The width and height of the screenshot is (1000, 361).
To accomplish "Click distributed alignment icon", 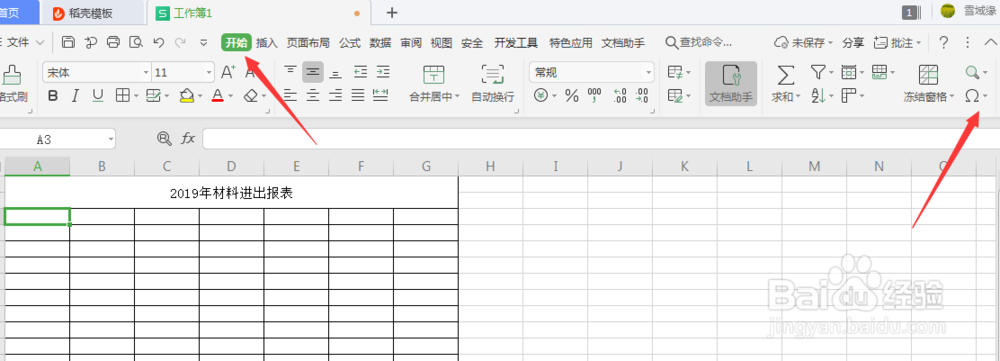I will coord(381,96).
